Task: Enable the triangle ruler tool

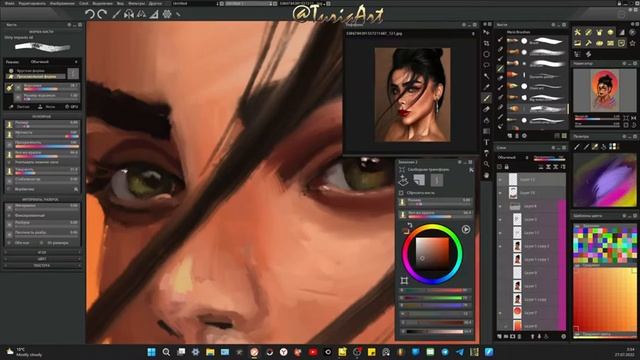Action: (154, 14)
